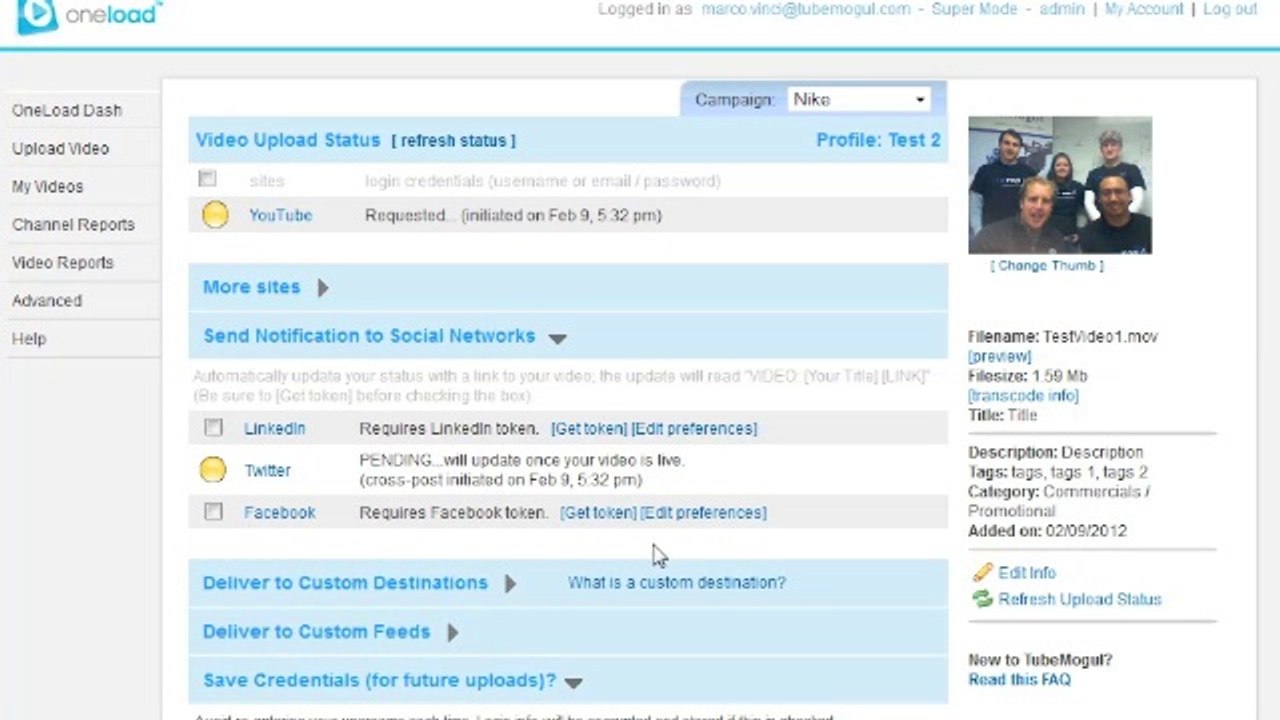Open Help in the sidebar
Viewport: 1280px width, 720px height.
pyautogui.click(x=29, y=338)
